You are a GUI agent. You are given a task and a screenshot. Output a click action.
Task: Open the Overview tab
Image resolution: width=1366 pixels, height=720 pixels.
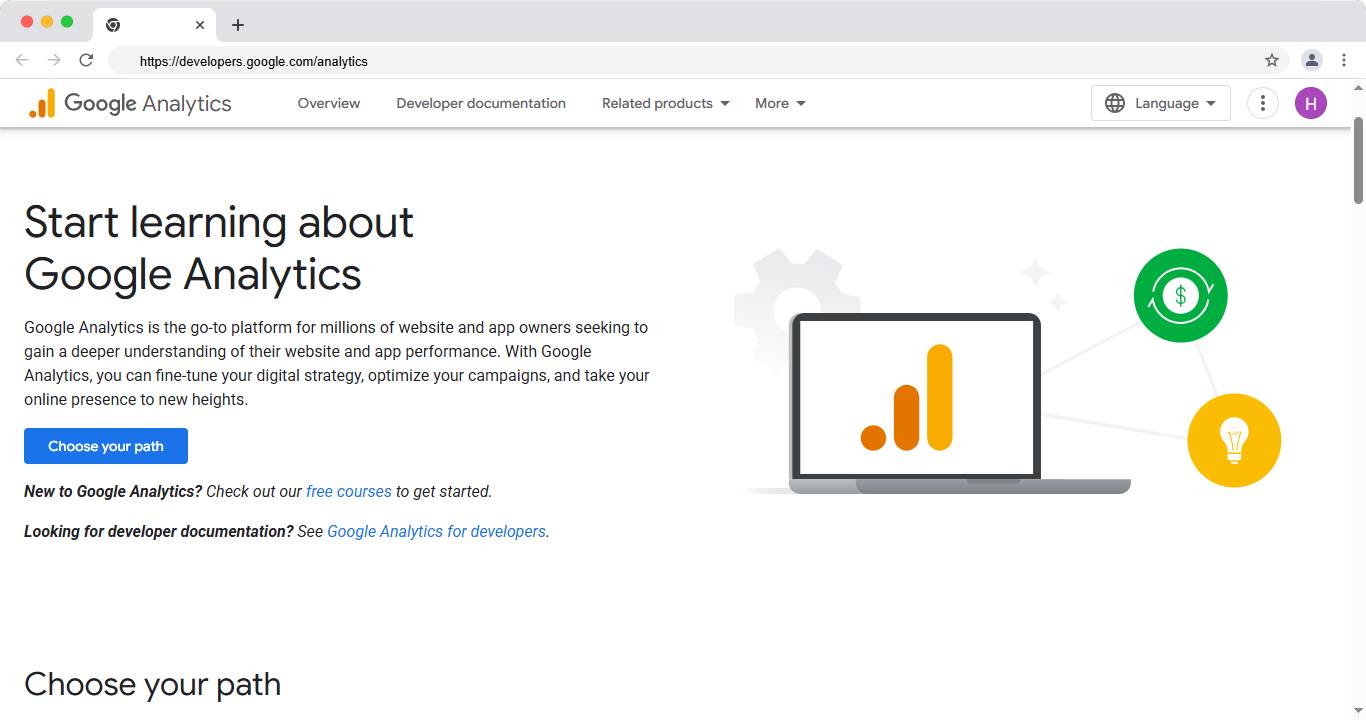329,103
